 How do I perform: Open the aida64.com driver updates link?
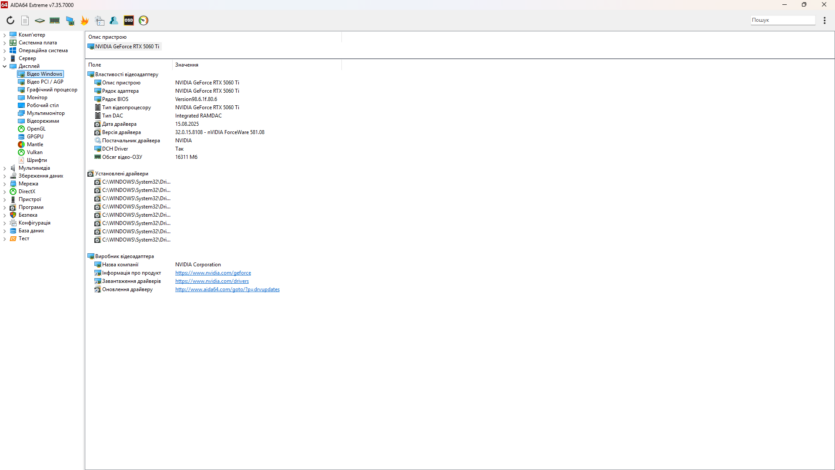[x=227, y=290]
